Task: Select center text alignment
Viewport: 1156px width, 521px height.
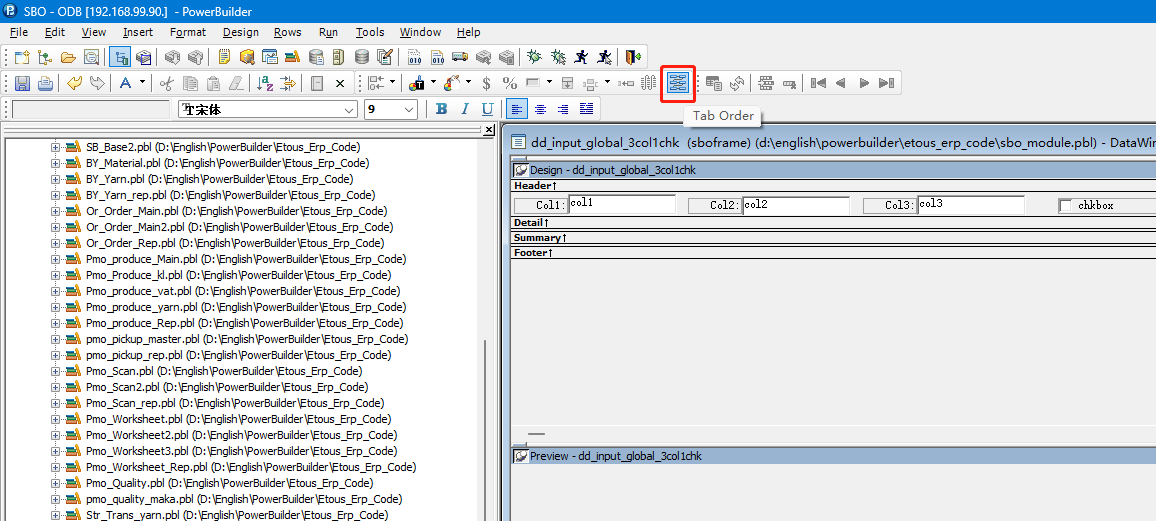Action: click(x=540, y=109)
